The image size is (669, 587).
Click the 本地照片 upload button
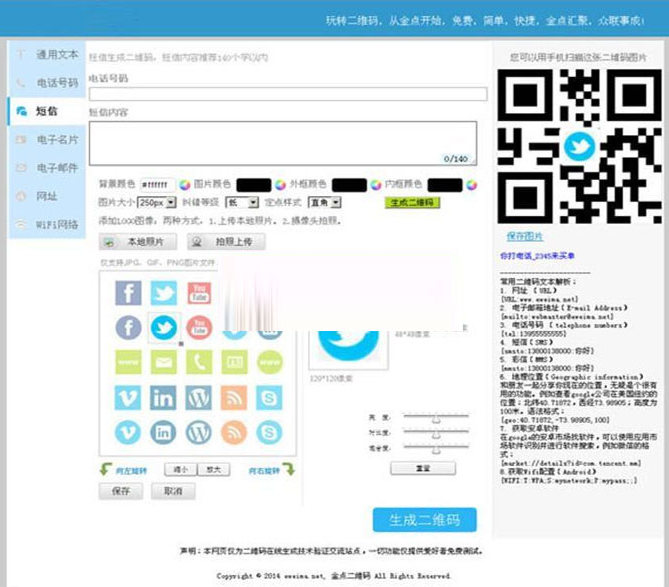tap(138, 242)
